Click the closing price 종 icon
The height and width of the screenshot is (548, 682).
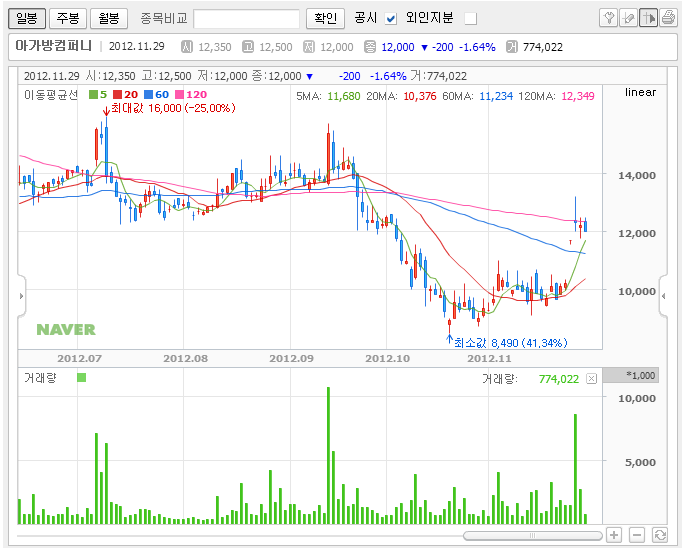click(x=370, y=47)
